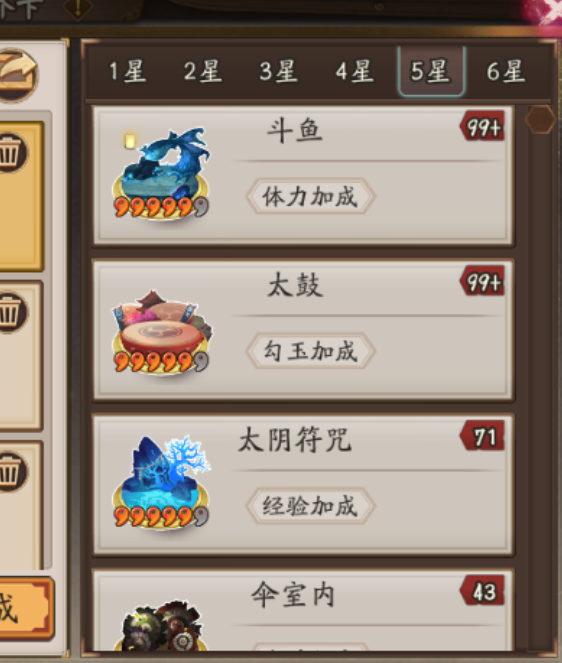The image size is (562, 663).
Task: Click the 99+ badge on 斗鱼
Action: click(x=482, y=126)
